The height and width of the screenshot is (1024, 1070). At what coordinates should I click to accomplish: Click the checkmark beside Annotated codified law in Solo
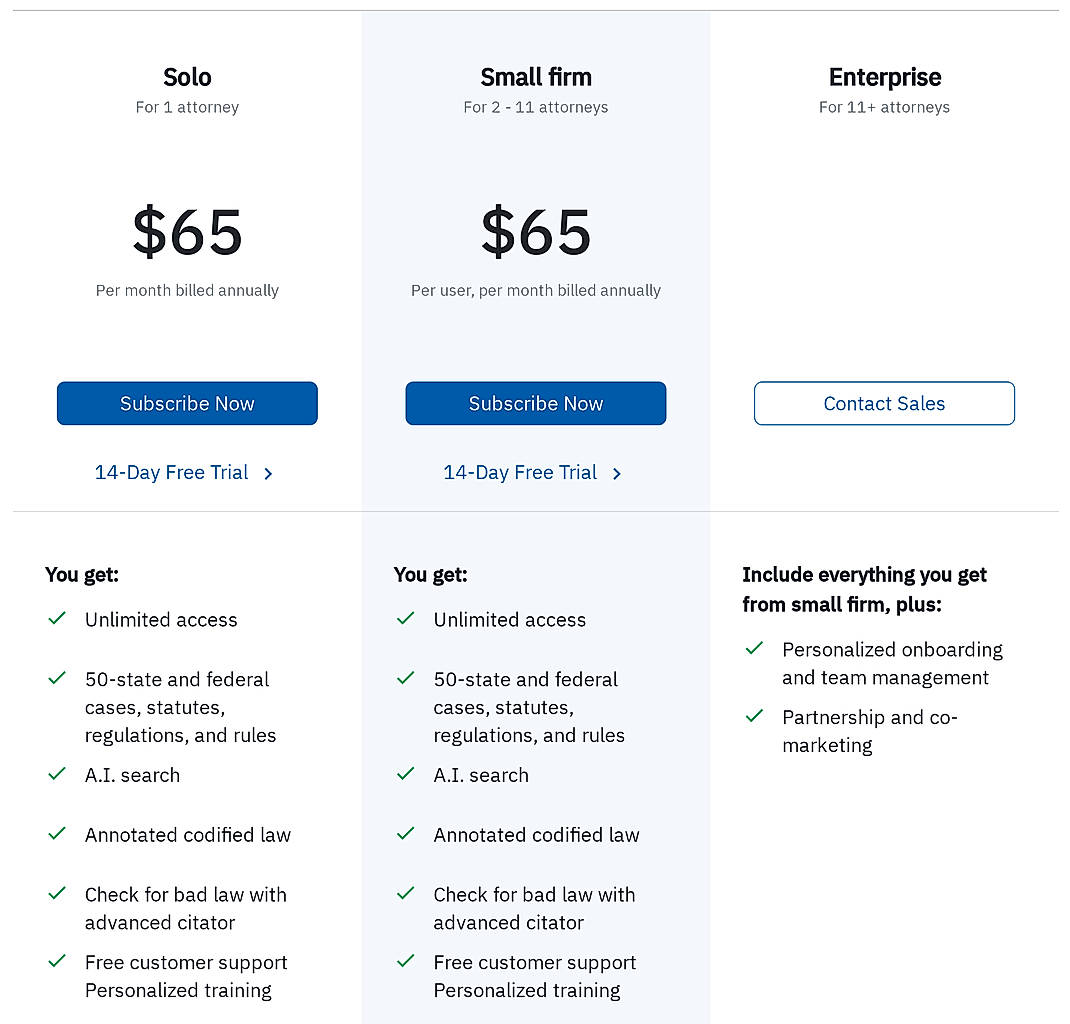click(57, 834)
